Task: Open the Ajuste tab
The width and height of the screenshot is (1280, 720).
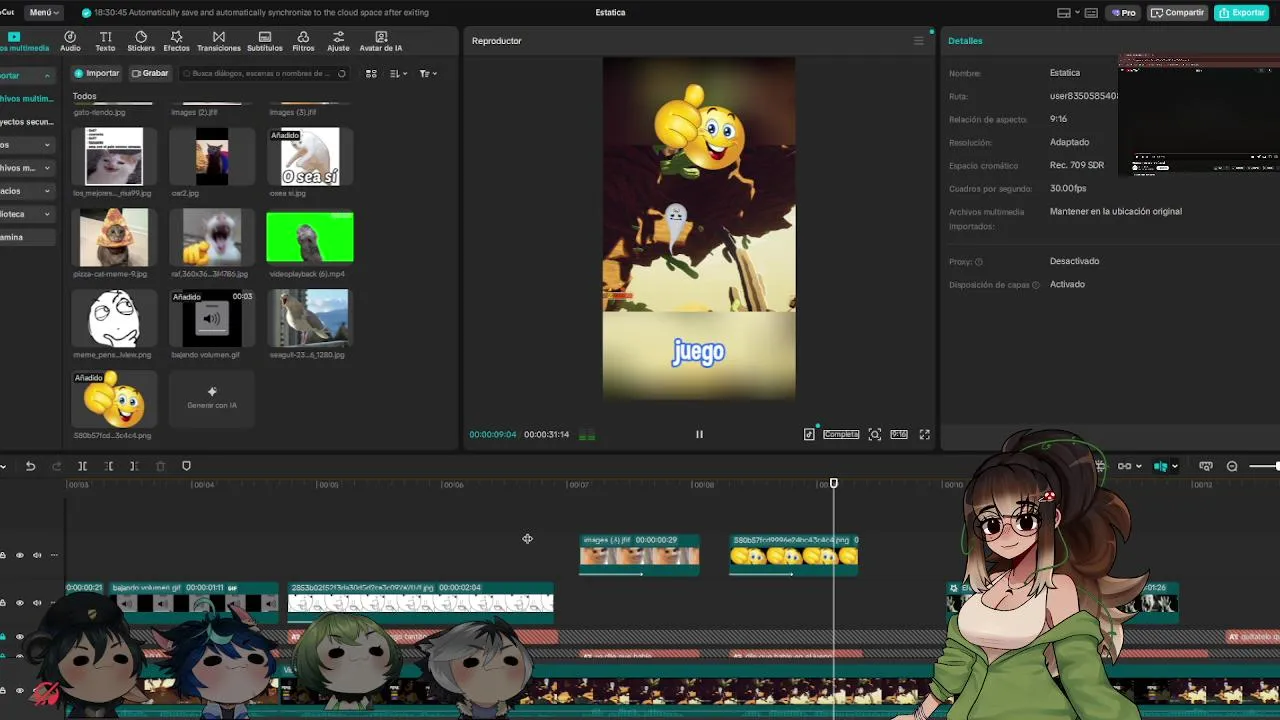Action: pos(338,41)
